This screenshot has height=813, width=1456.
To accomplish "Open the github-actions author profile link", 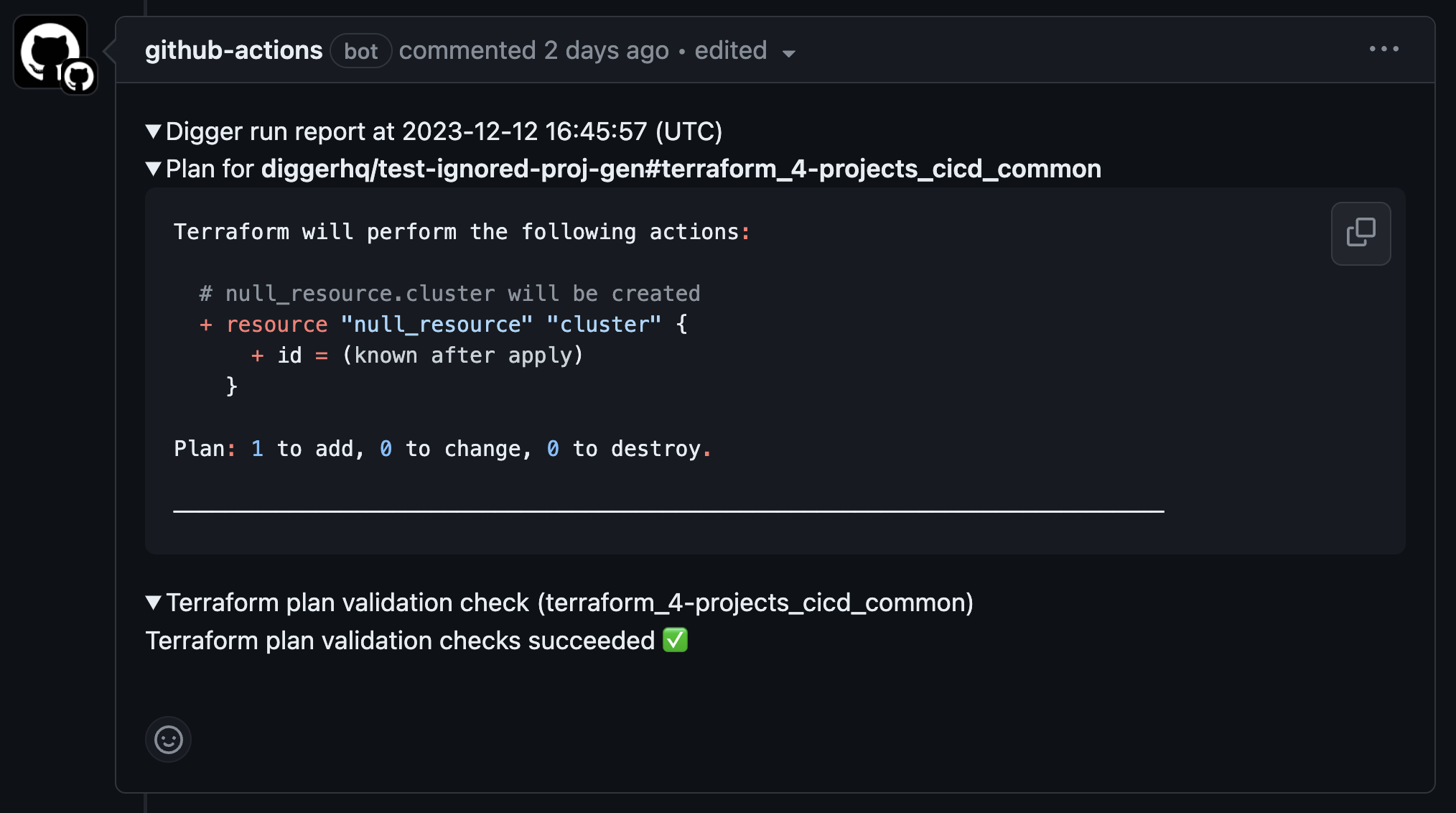I will [x=233, y=50].
